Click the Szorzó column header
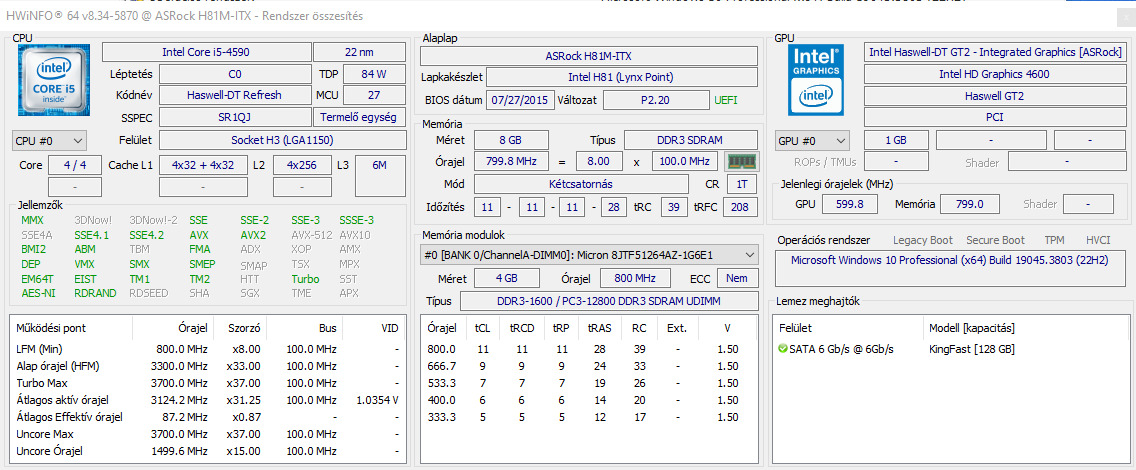Viewport: 1136px width, 470px height. click(243, 328)
